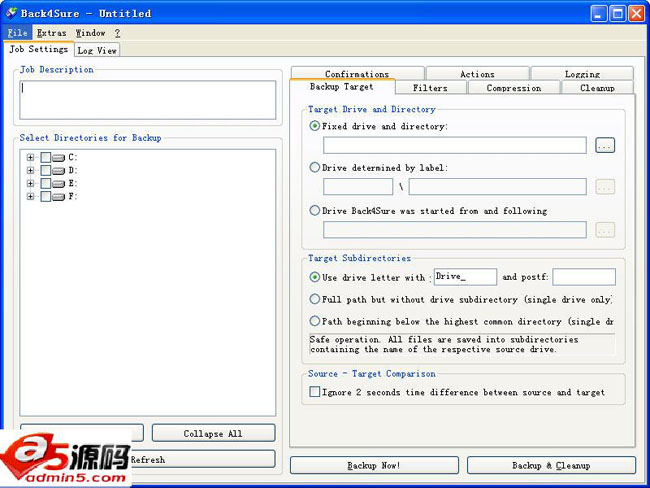Open the File menu
The width and height of the screenshot is (650, 488).
17,33
